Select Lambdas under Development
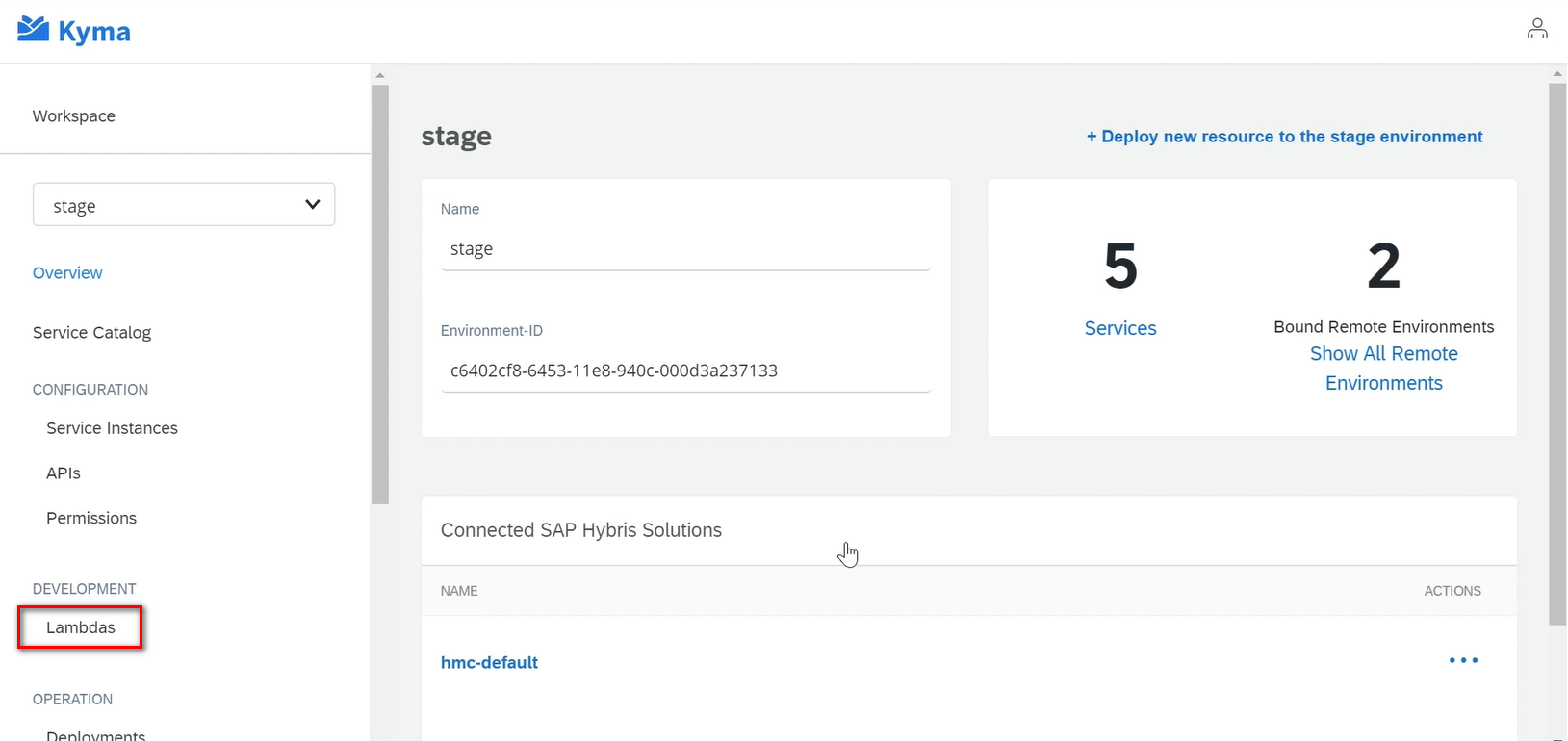This screenshot has width=1568, height=741. [81, 627]
